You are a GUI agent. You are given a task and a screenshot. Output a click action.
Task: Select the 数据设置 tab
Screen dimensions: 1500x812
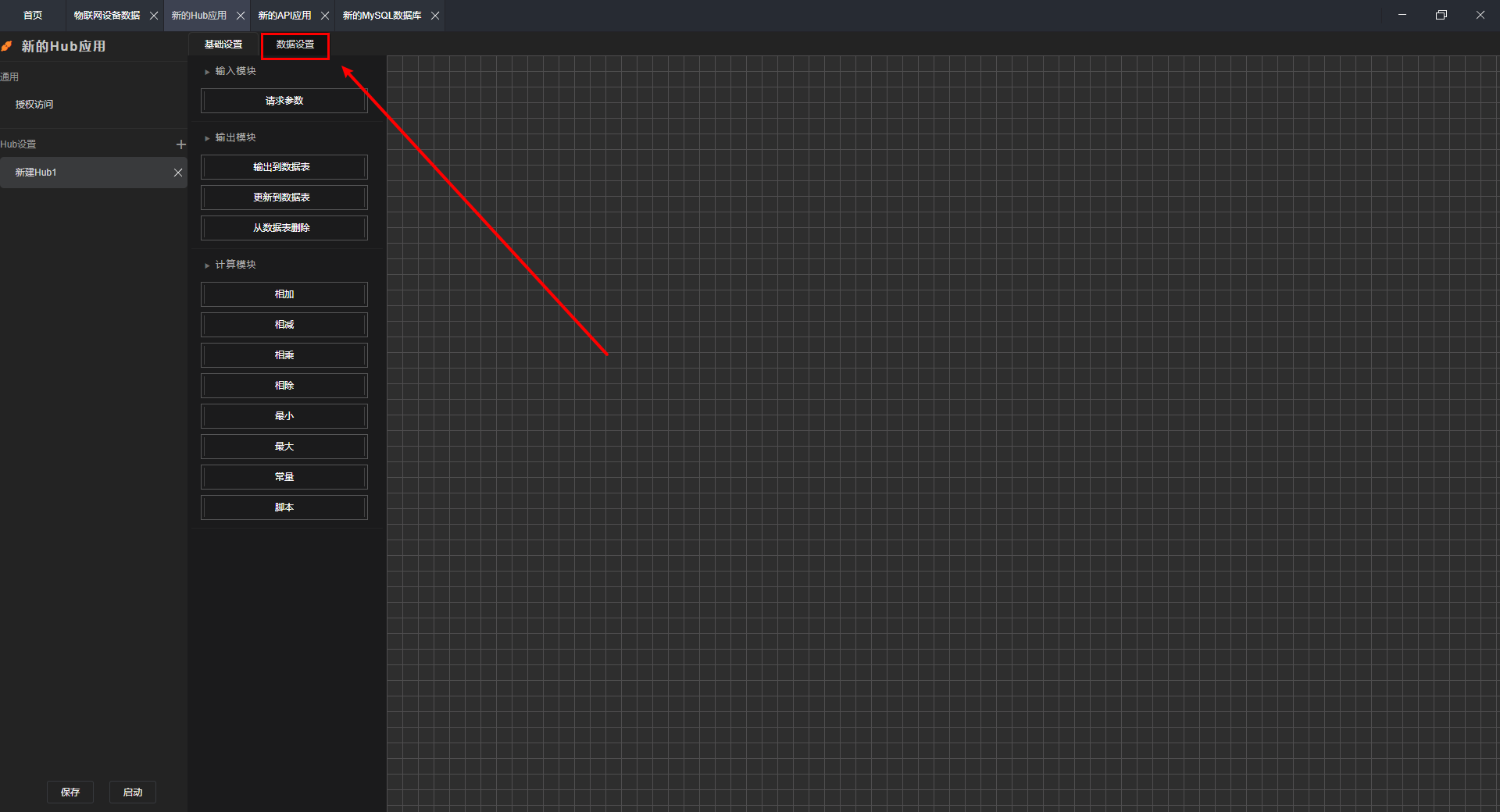coord(295,45)
